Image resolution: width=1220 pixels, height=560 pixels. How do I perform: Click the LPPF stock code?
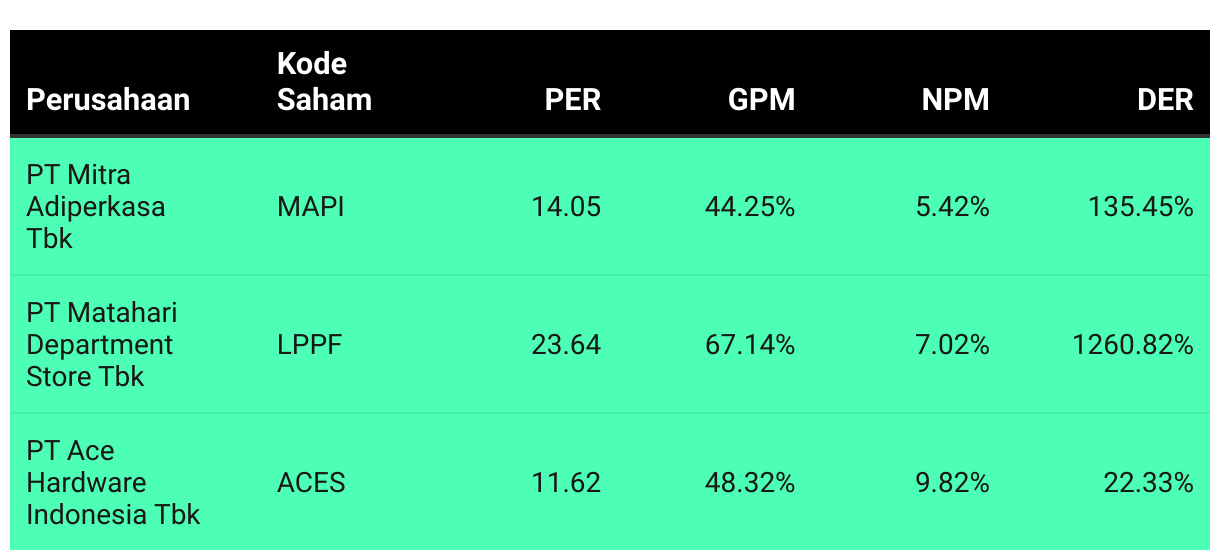click(x=309, y=345)
